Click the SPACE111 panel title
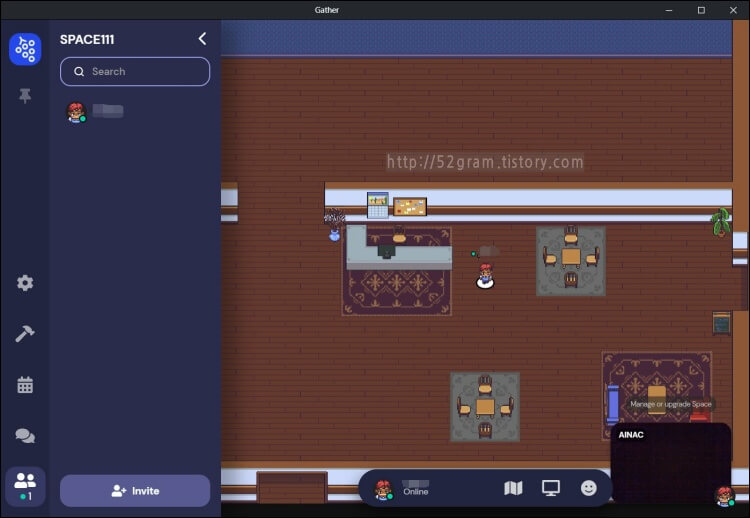Viewport: 750px width, 518px height. (87, 40)
